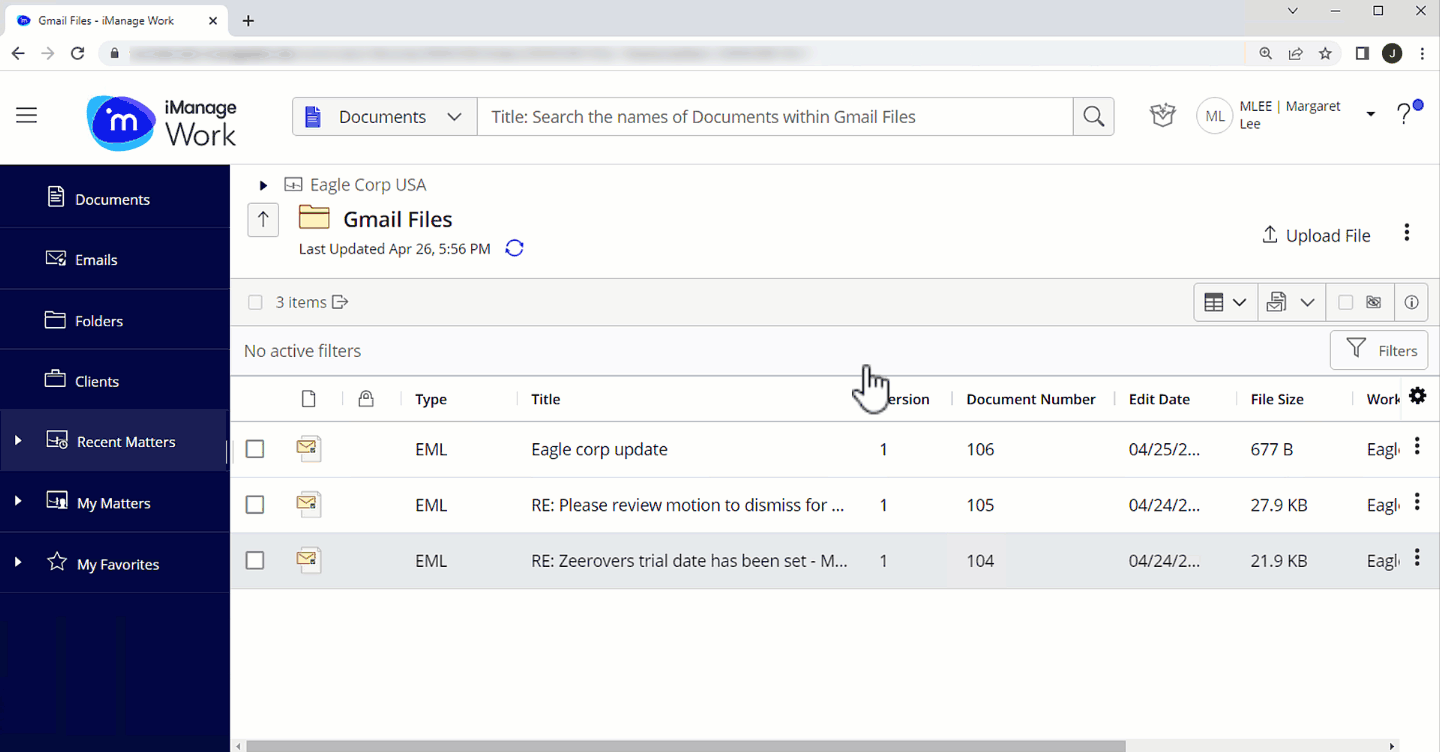This screenshot has width=1440, height=752.
Task: Check the Eagle corp update row checkbox
Action: tap(255, 449)
